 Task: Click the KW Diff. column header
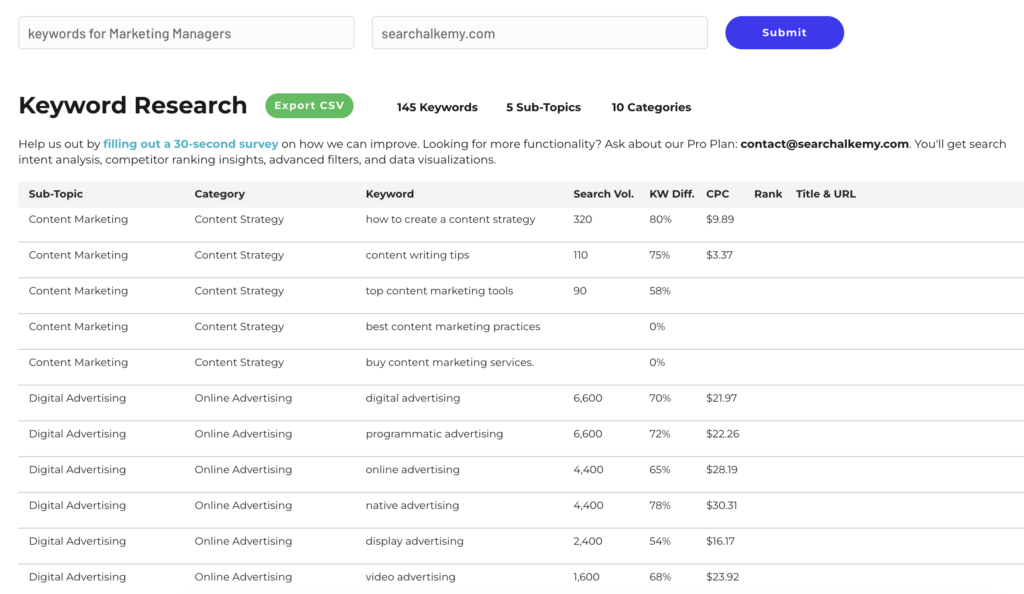670,194
